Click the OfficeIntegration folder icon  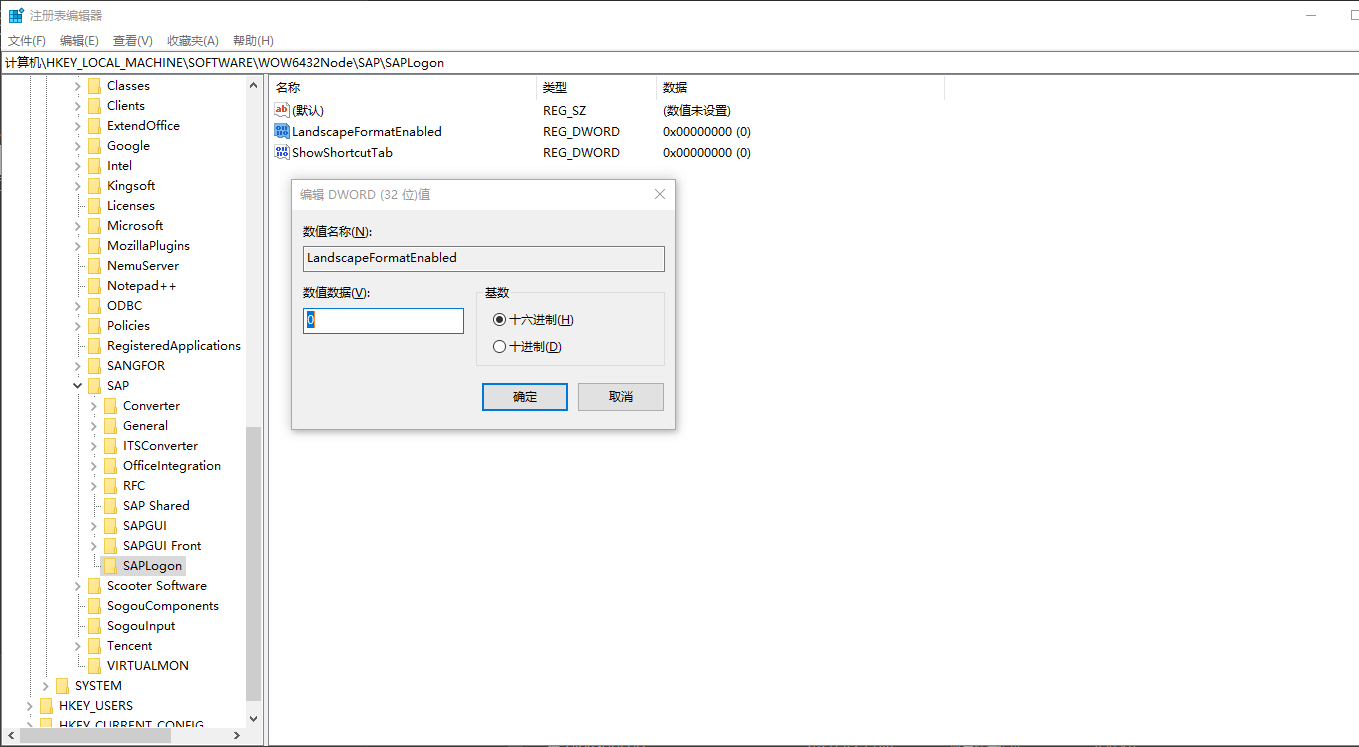coord(109,465)
